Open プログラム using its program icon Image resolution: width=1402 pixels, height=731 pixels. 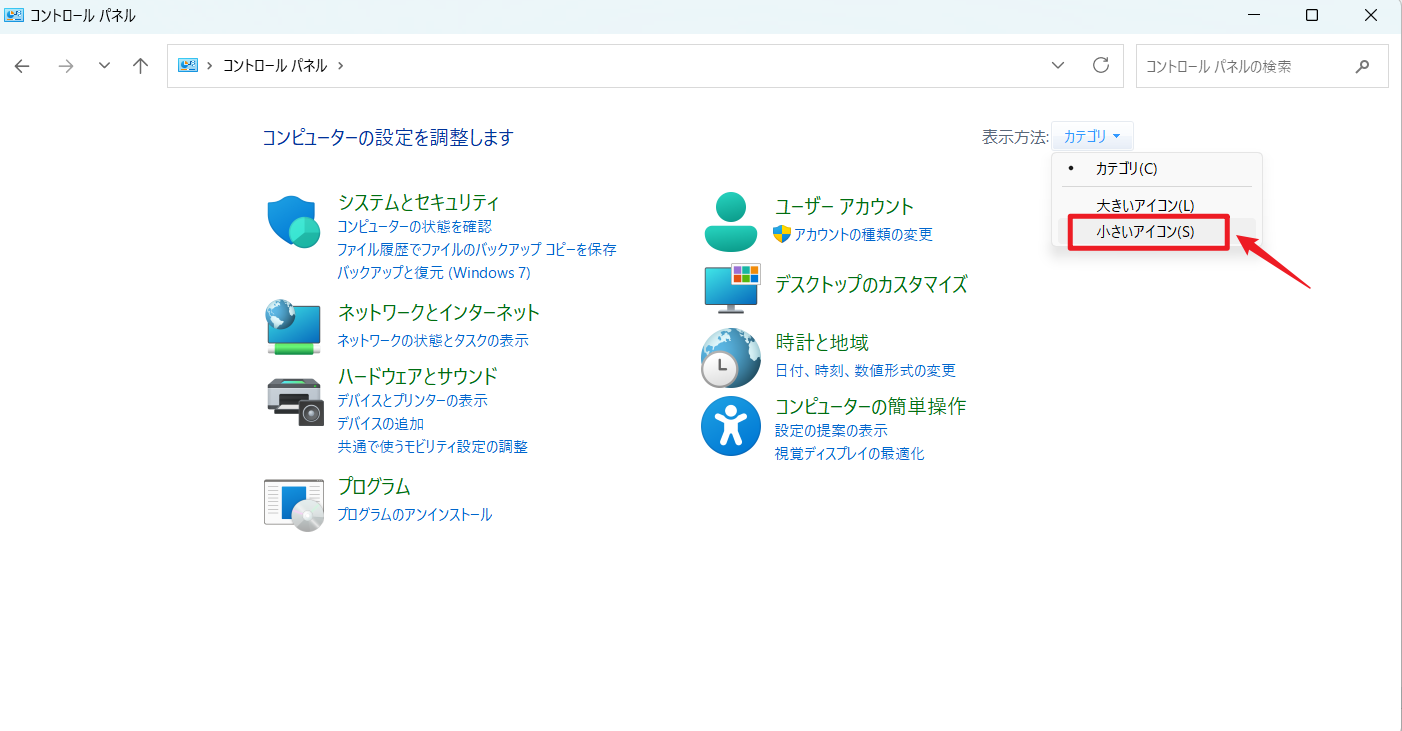click(x=293, y=500)
